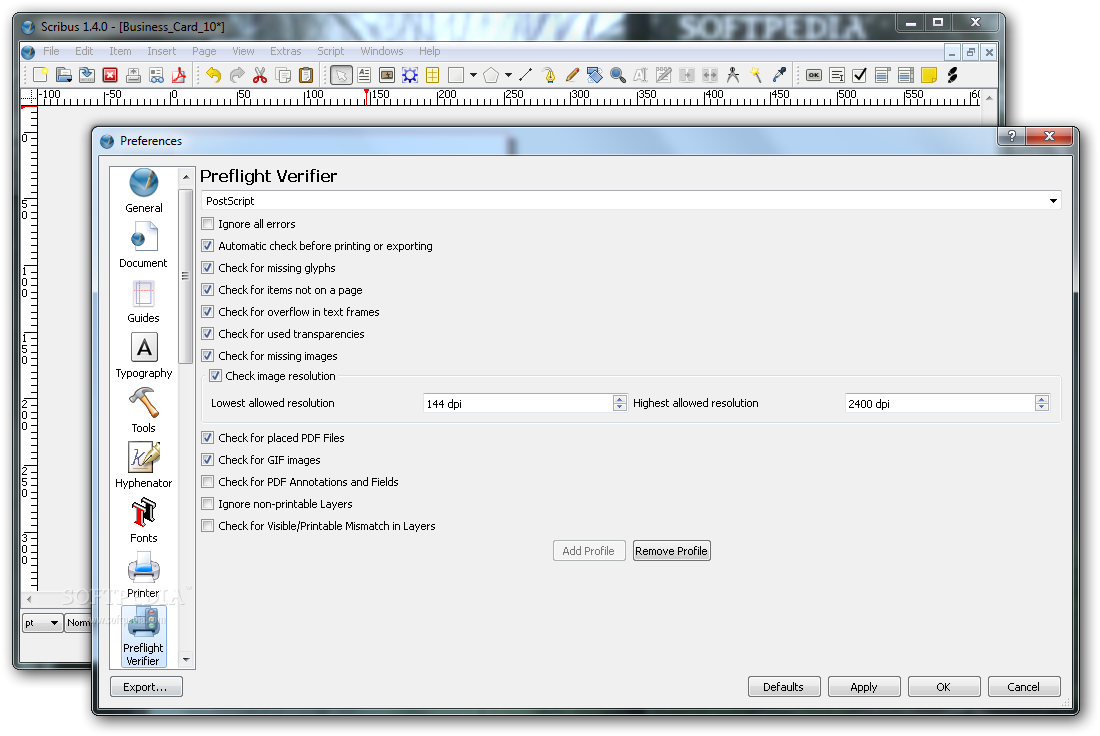The width and height of the screenshot is (1100, 736).
Task: Uncheck Check for missing glyphs
Action: click(x=208, y=267)
